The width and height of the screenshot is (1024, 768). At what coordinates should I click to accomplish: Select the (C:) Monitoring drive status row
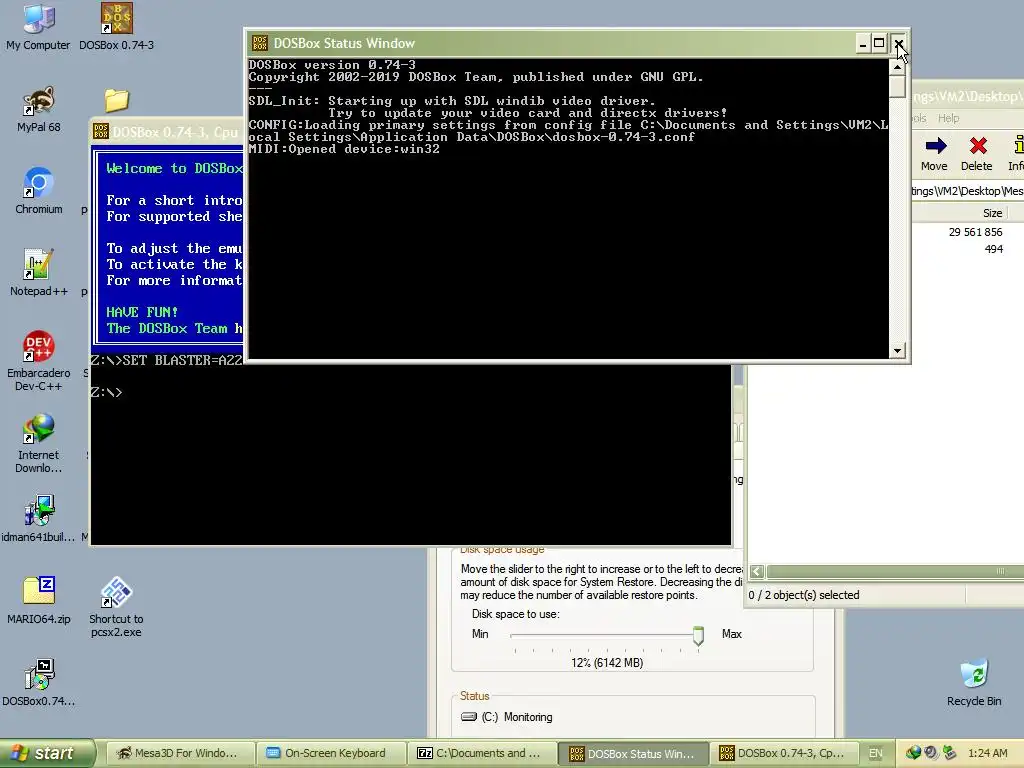tap(507, 716)
